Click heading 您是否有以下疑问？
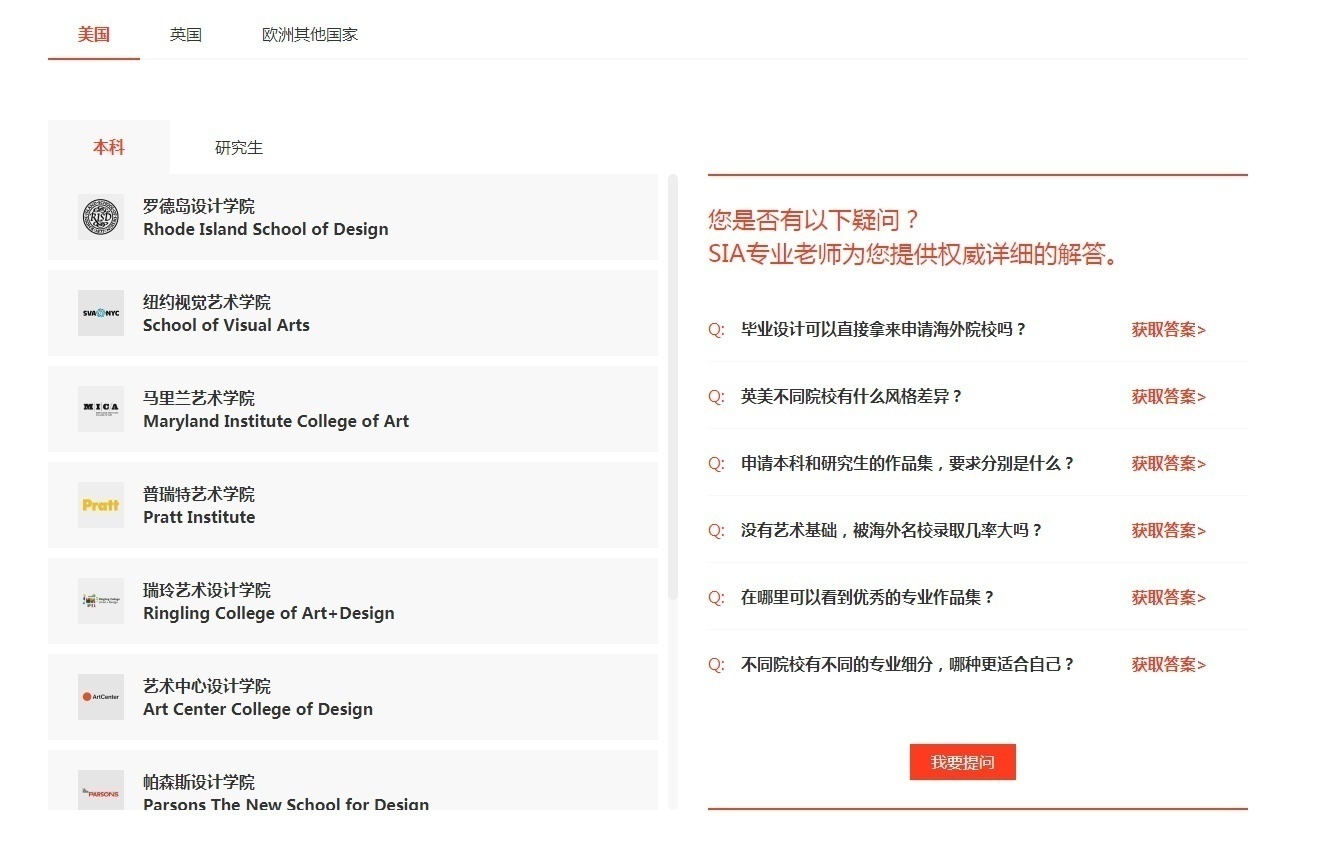Viewport: 1320px width, 858px height. (813, 220)
